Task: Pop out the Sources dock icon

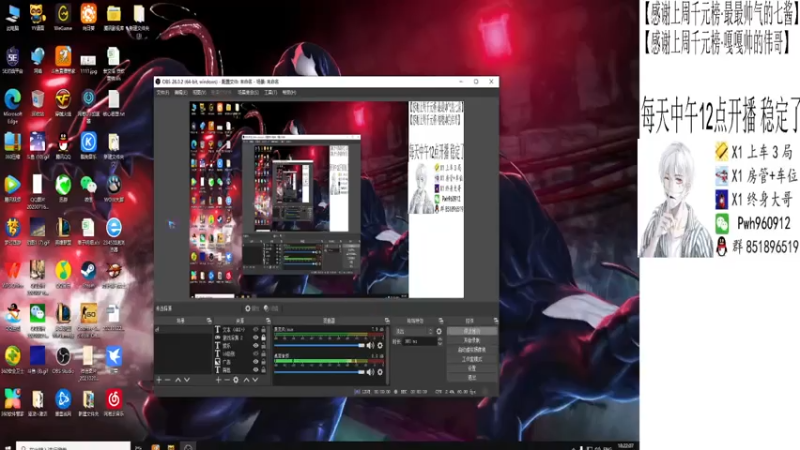Action: pos(268,321)
